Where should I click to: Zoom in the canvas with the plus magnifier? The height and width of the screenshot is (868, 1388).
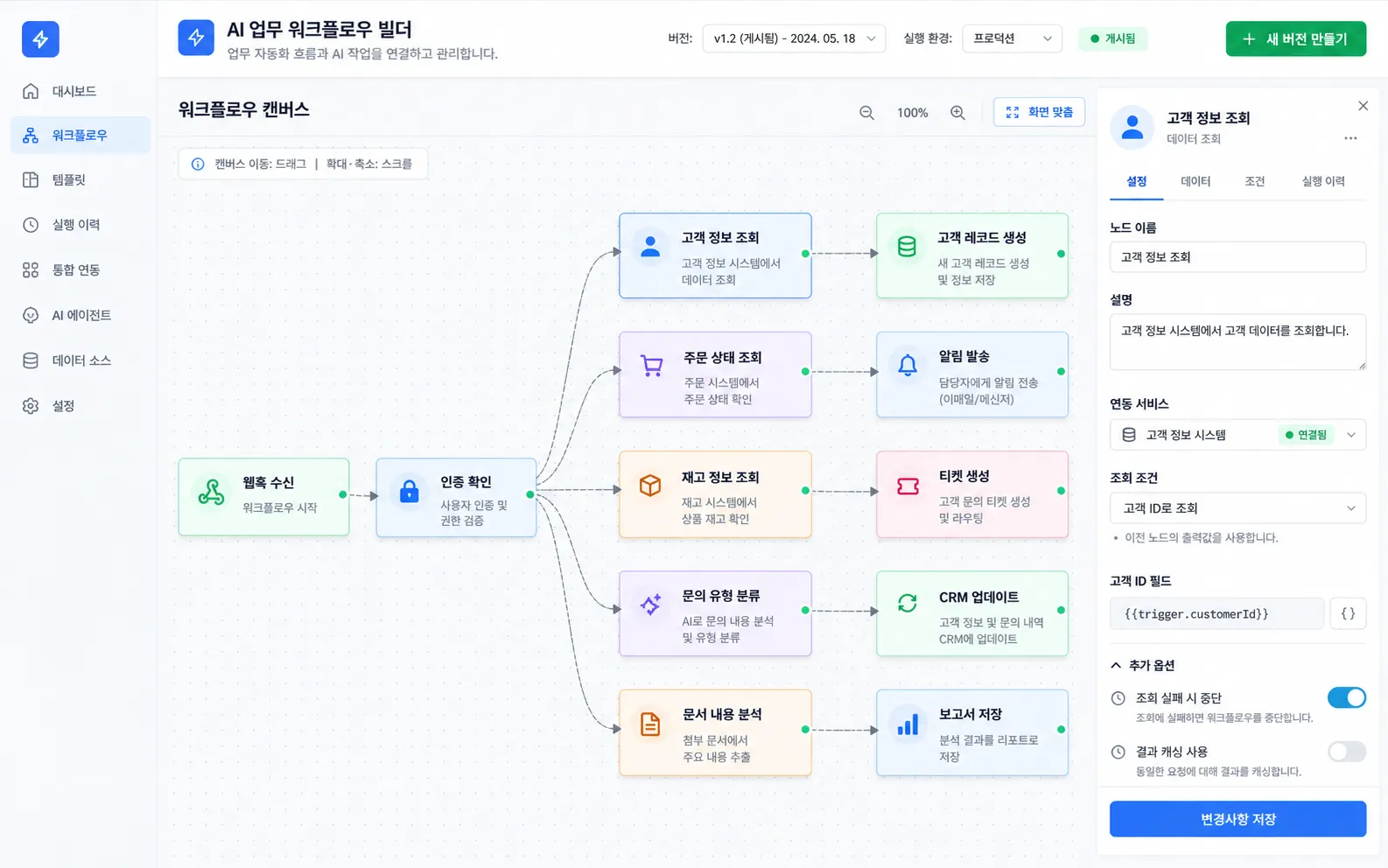[957, 113]
